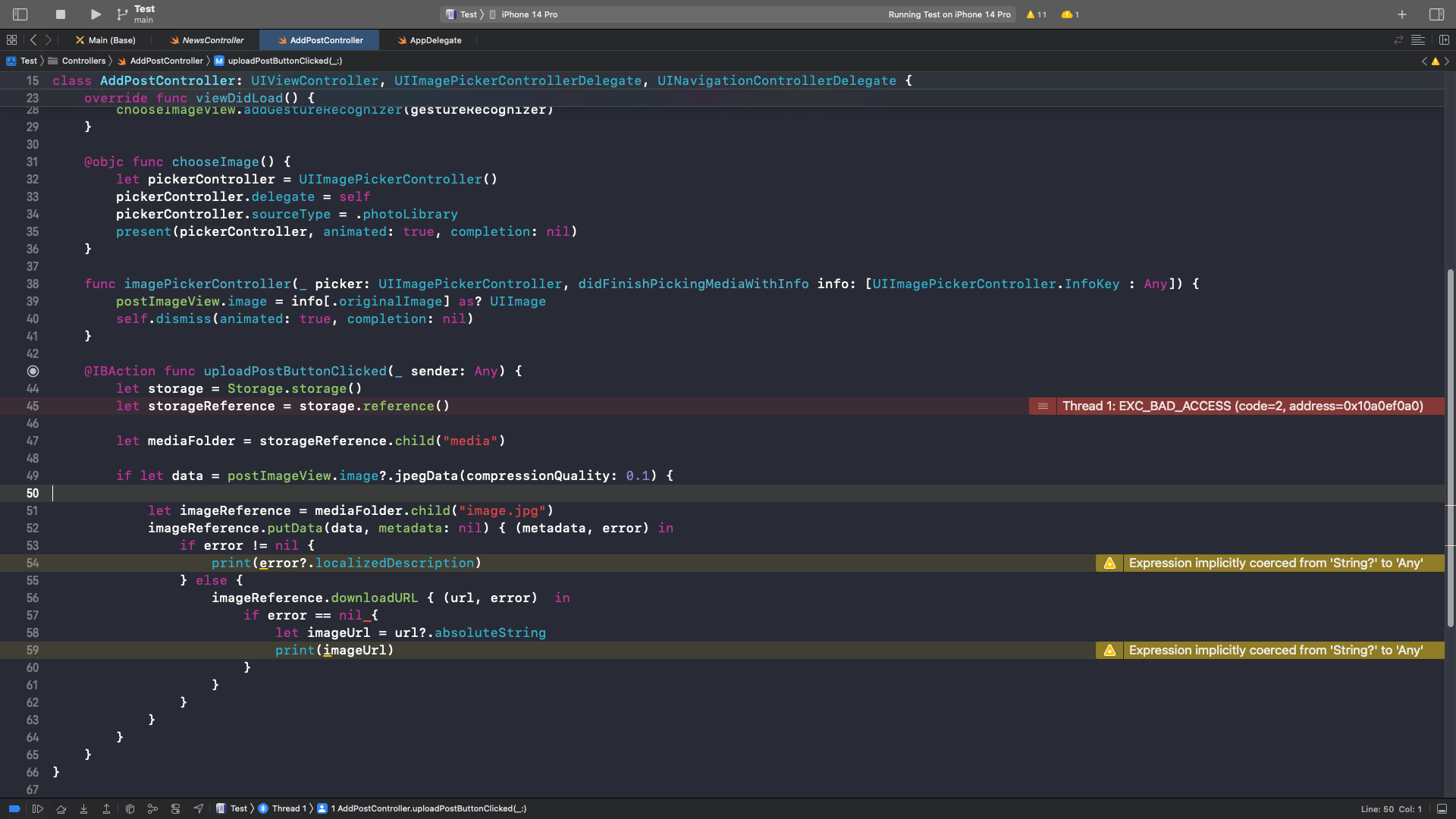Stop the running Test app

(x=61, y=14)
